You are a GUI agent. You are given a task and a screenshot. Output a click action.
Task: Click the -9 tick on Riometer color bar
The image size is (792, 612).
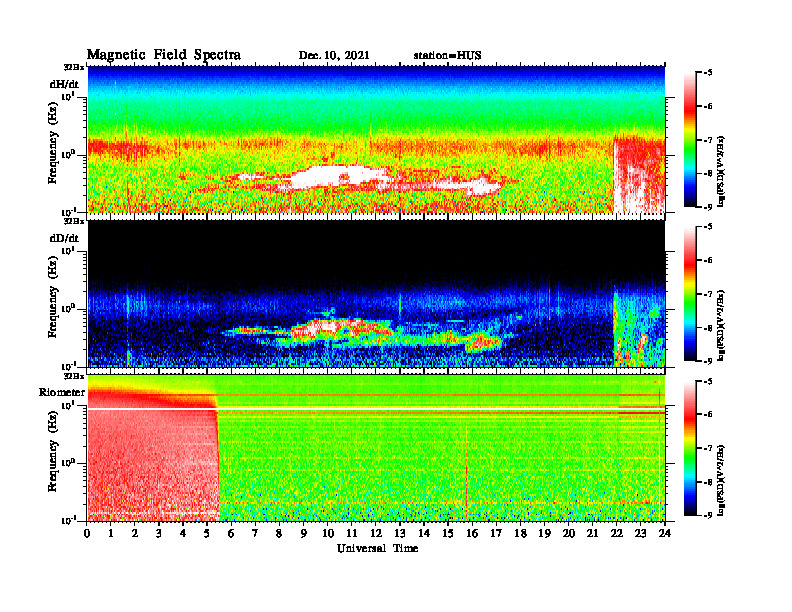coord(708,515)
